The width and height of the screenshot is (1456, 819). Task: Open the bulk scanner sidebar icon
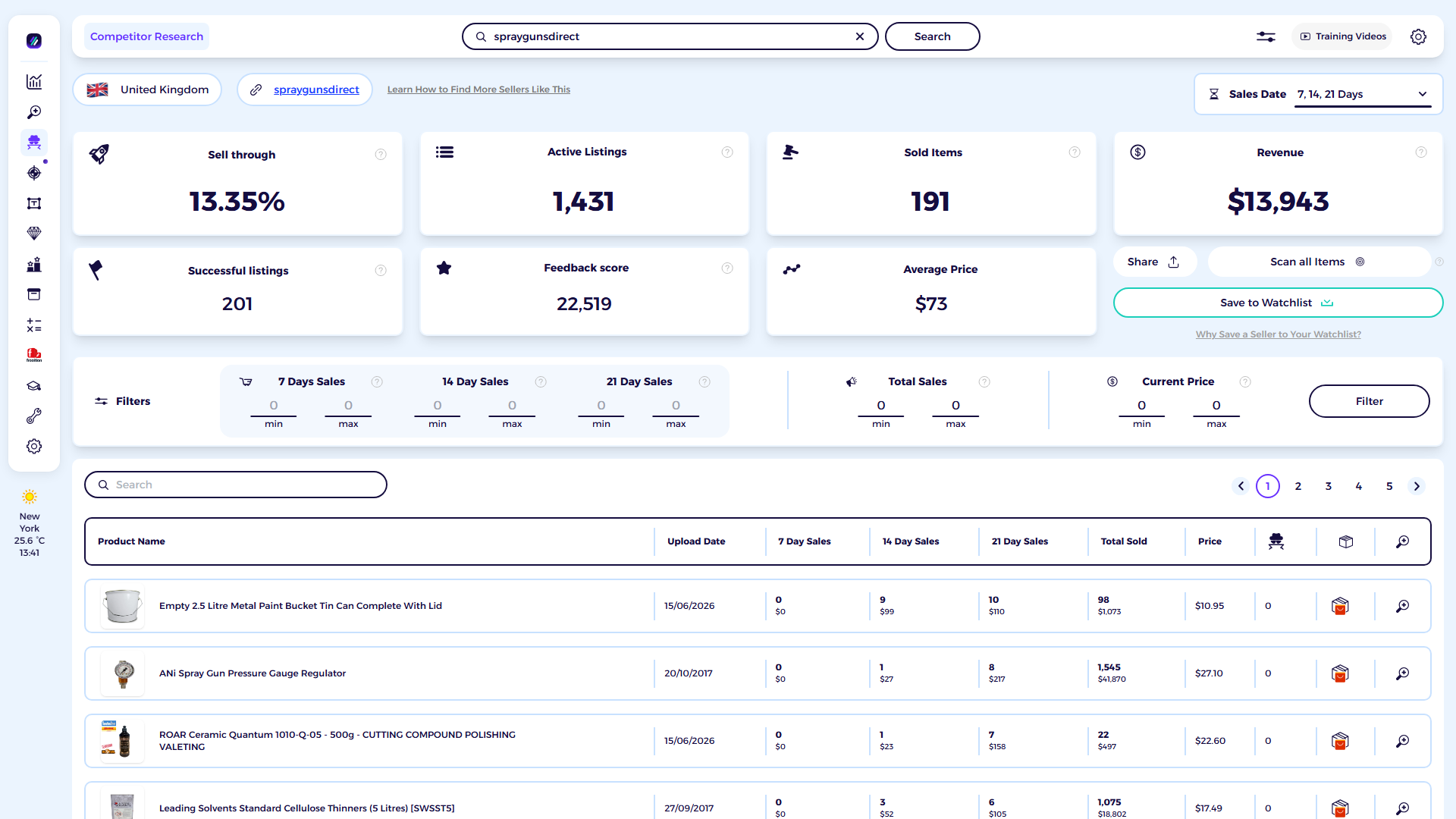coord(34,265)
